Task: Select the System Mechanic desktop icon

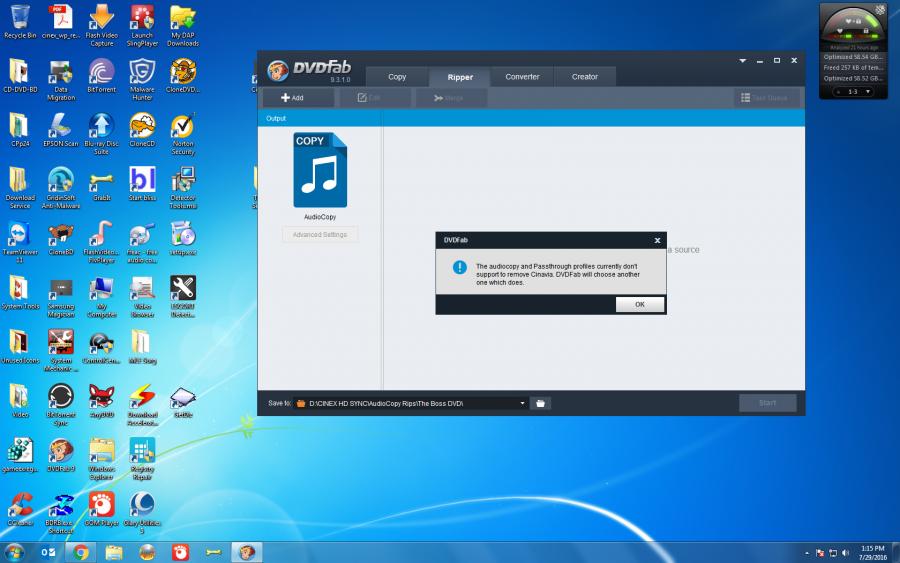Action: coord(61,350)
